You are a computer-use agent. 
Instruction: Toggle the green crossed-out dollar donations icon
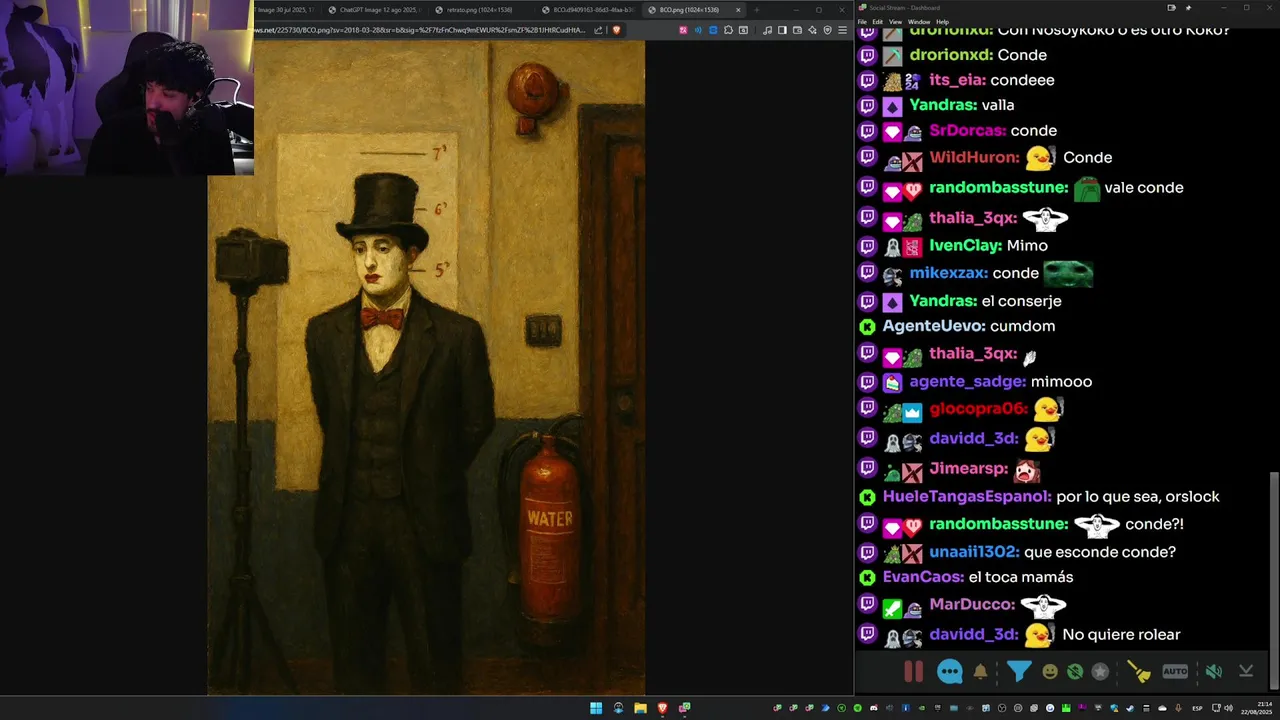coord(1075,672)
